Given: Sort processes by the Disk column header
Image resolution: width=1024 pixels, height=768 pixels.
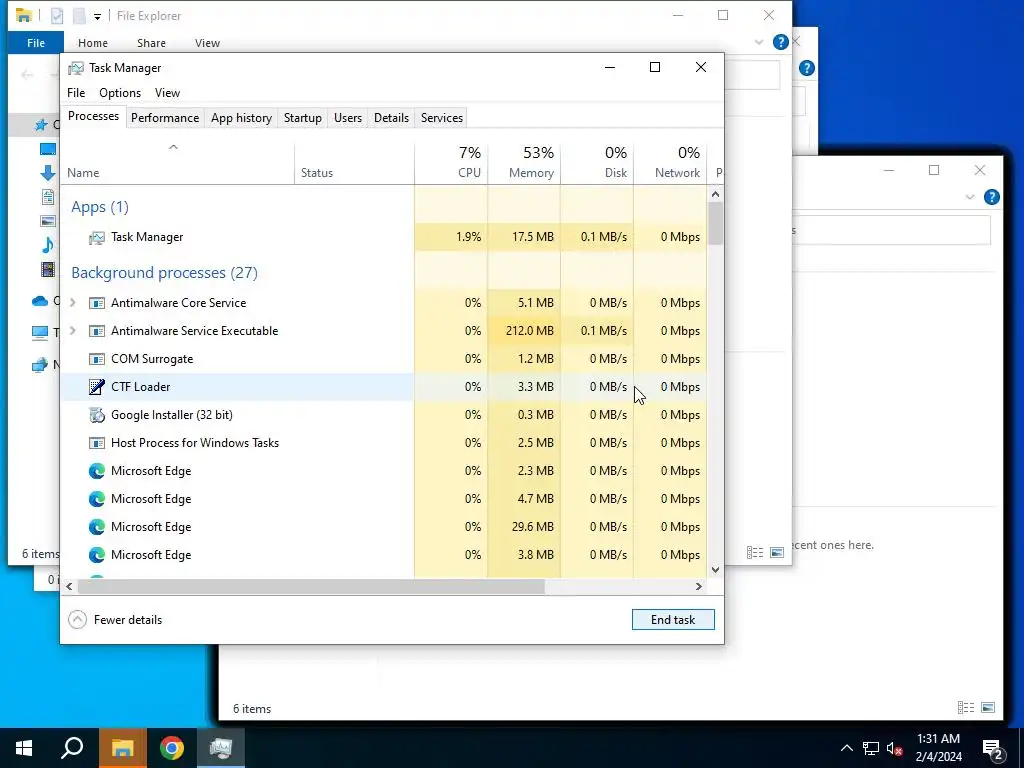Looking at the screenshot, I should [597, 163].
